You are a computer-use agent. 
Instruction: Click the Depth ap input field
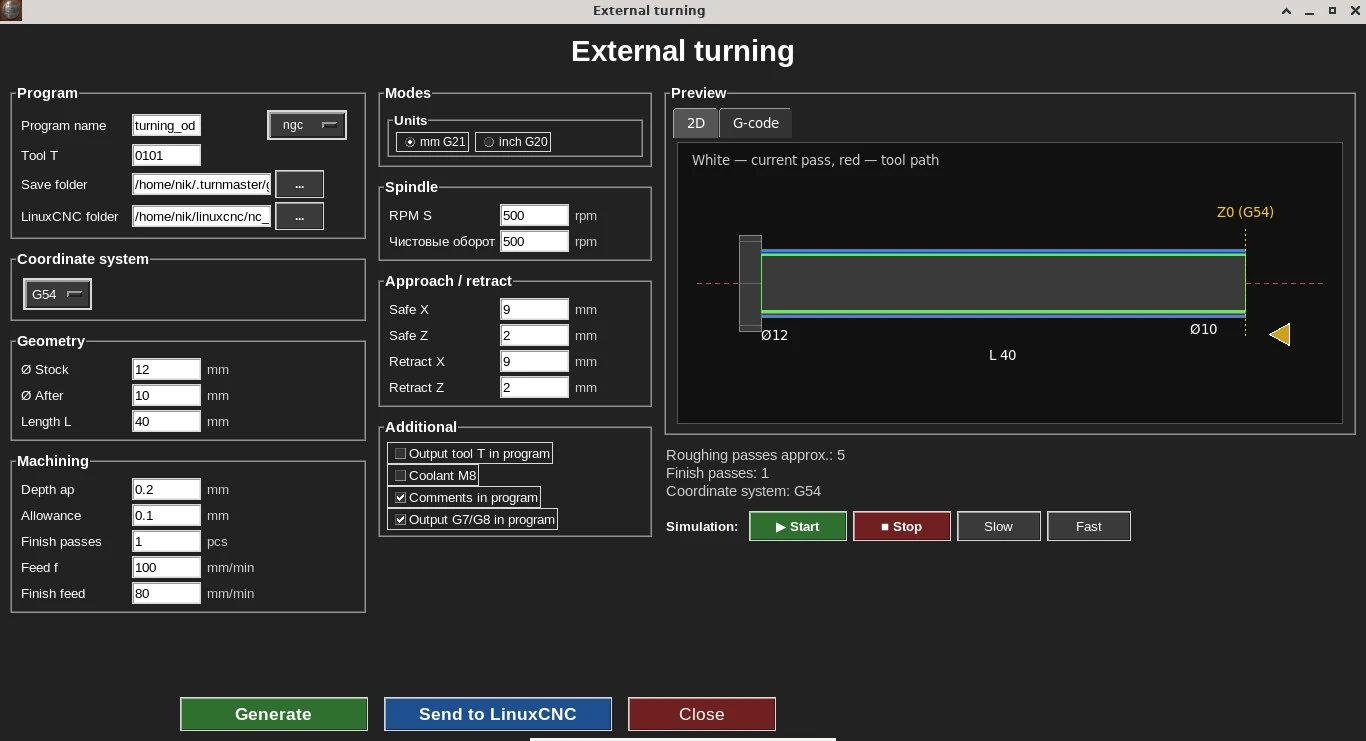click(167, 489)
